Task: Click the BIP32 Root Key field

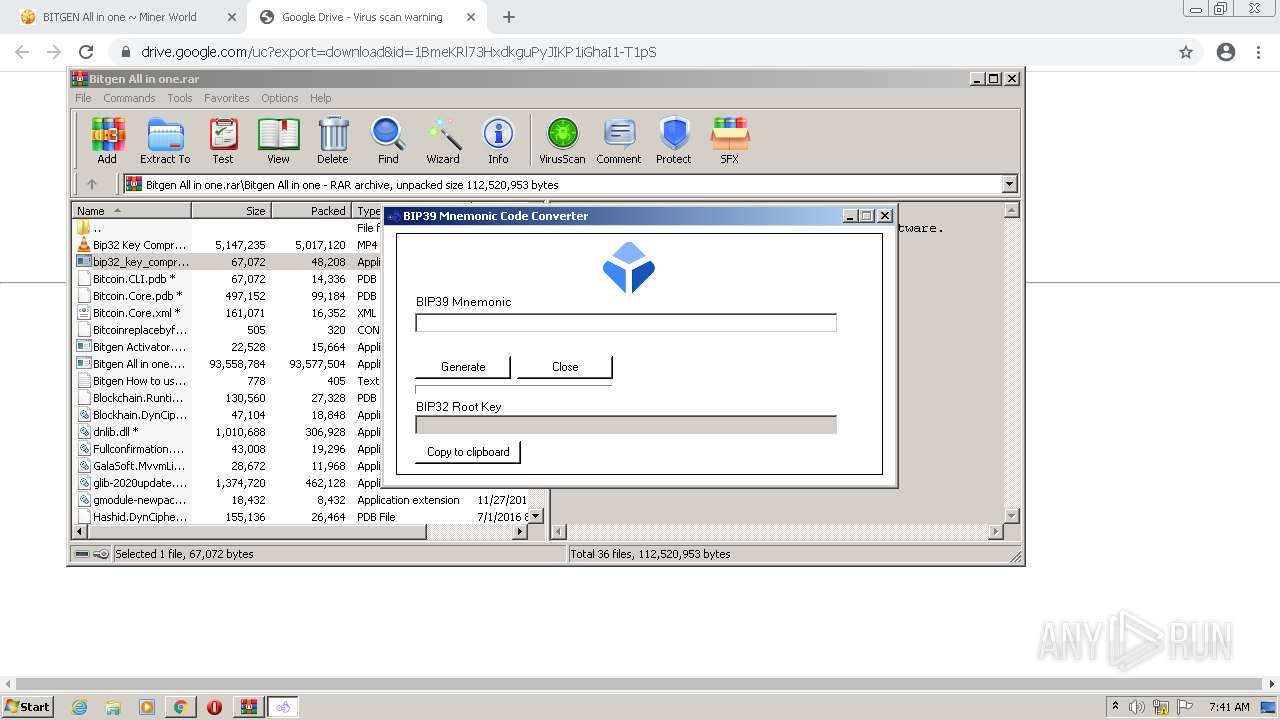Action: tap(626, 425)
